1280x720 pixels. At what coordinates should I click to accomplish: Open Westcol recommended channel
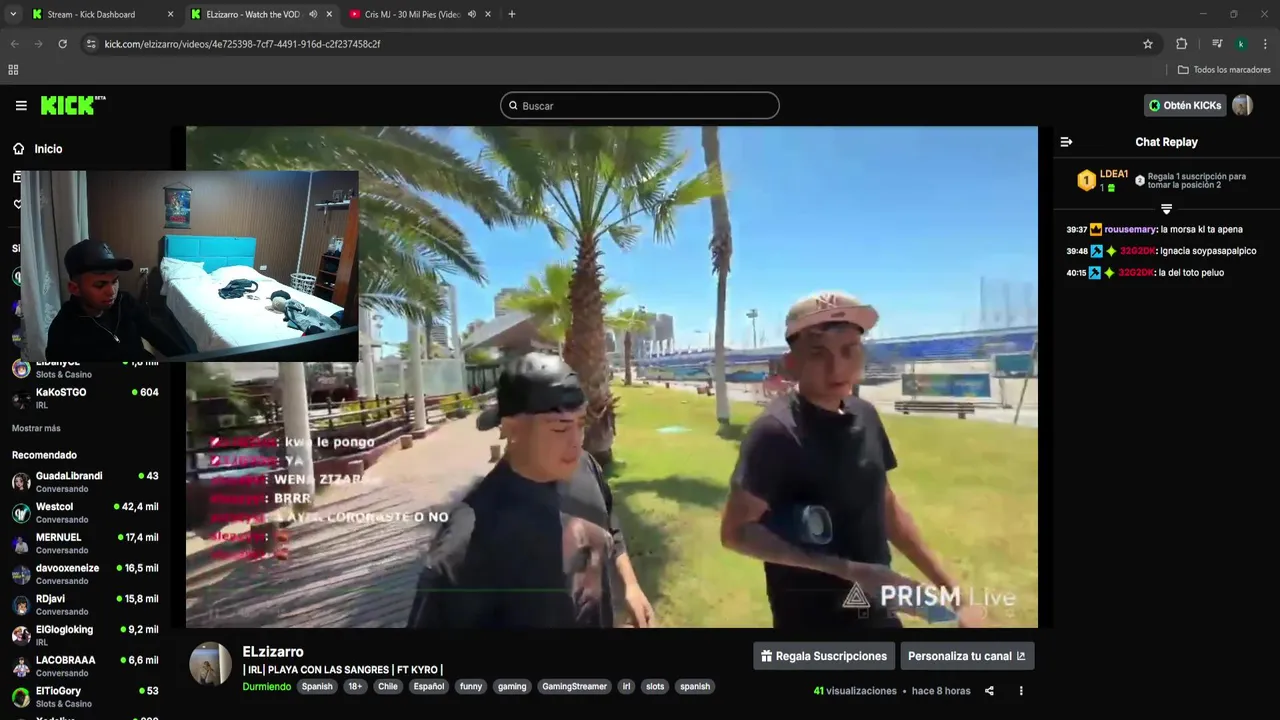[x=85, y=513]
